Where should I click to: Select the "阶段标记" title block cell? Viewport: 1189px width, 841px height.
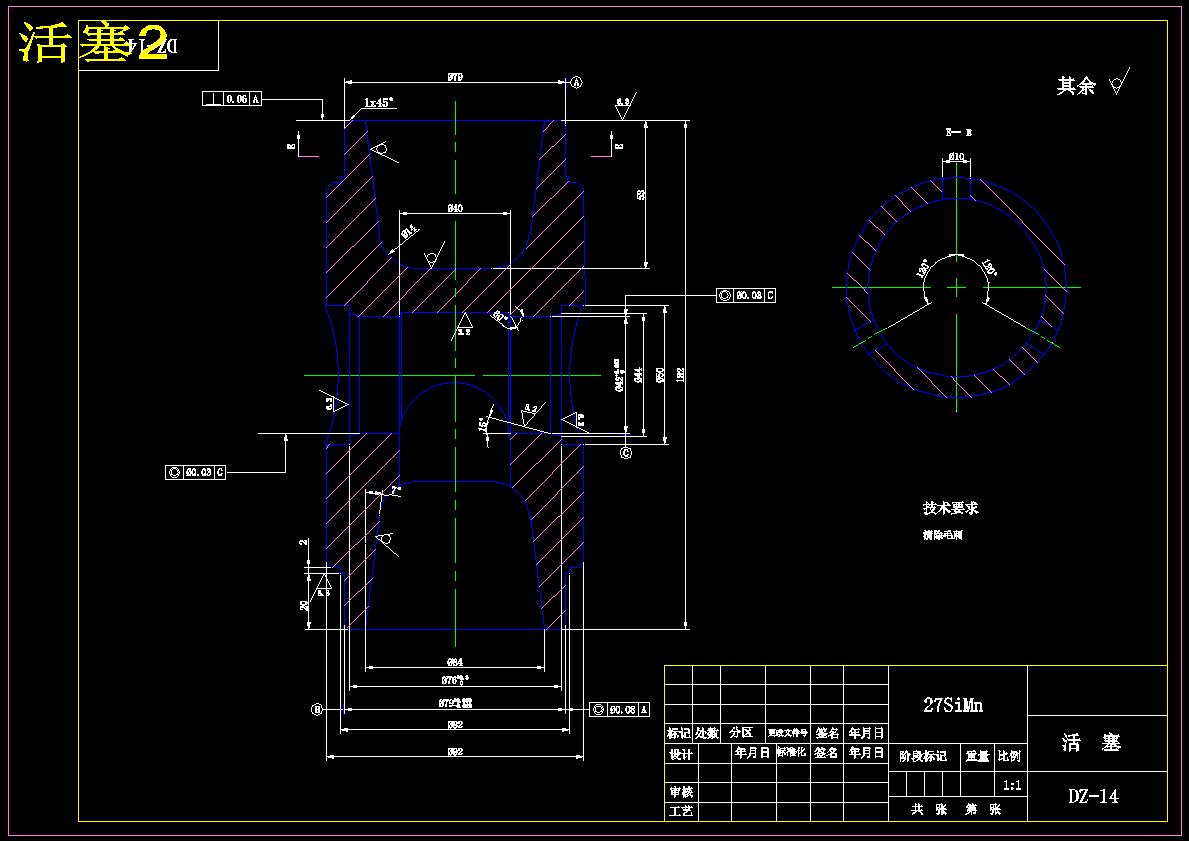(x=923, y=756)
